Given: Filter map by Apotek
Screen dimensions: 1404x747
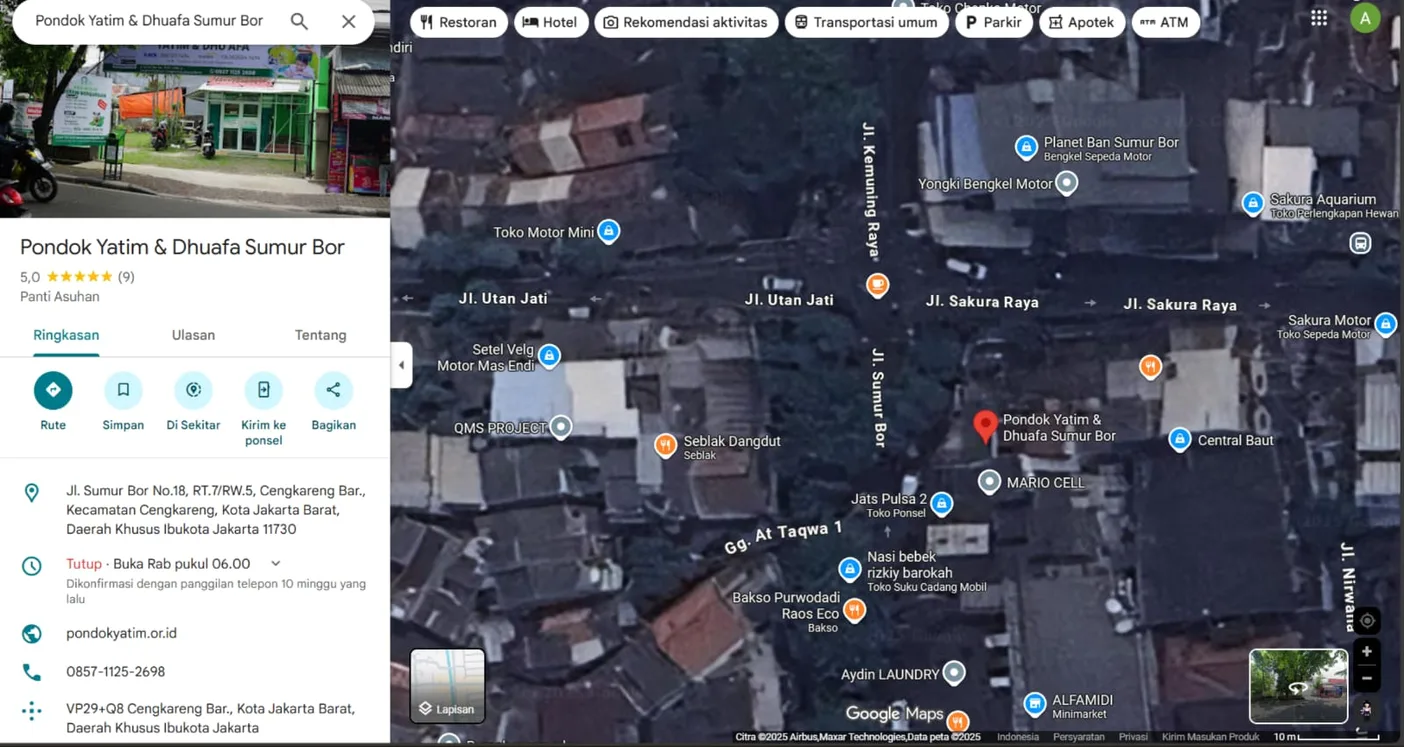Looking at the screenshot, I should 1082,22.
